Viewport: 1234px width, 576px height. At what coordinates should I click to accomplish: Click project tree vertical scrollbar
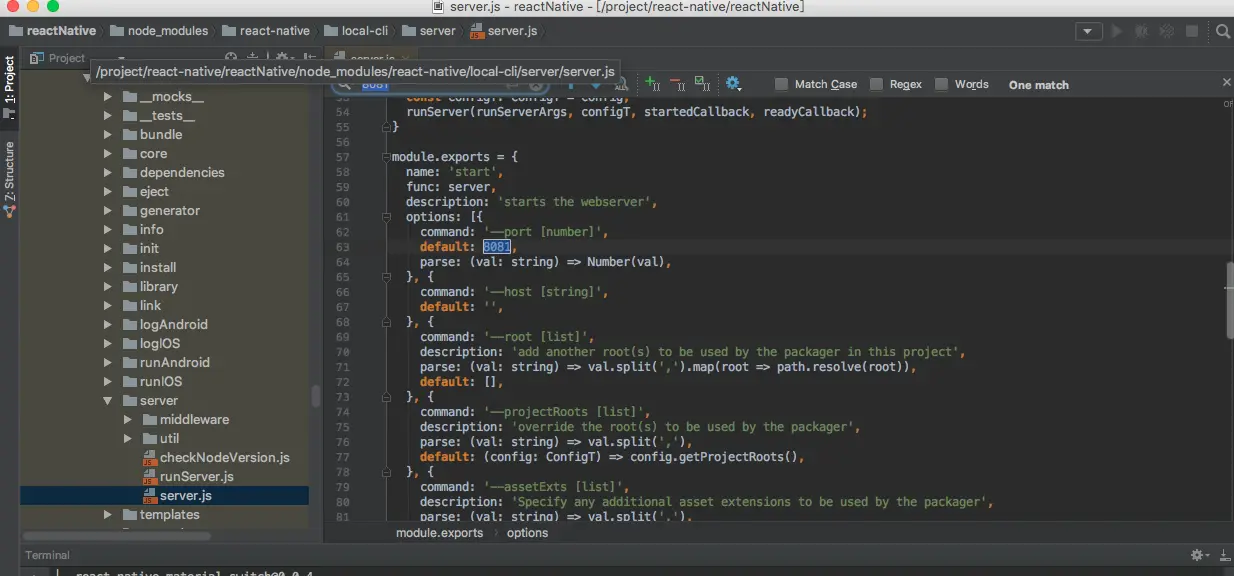(316, 395)
